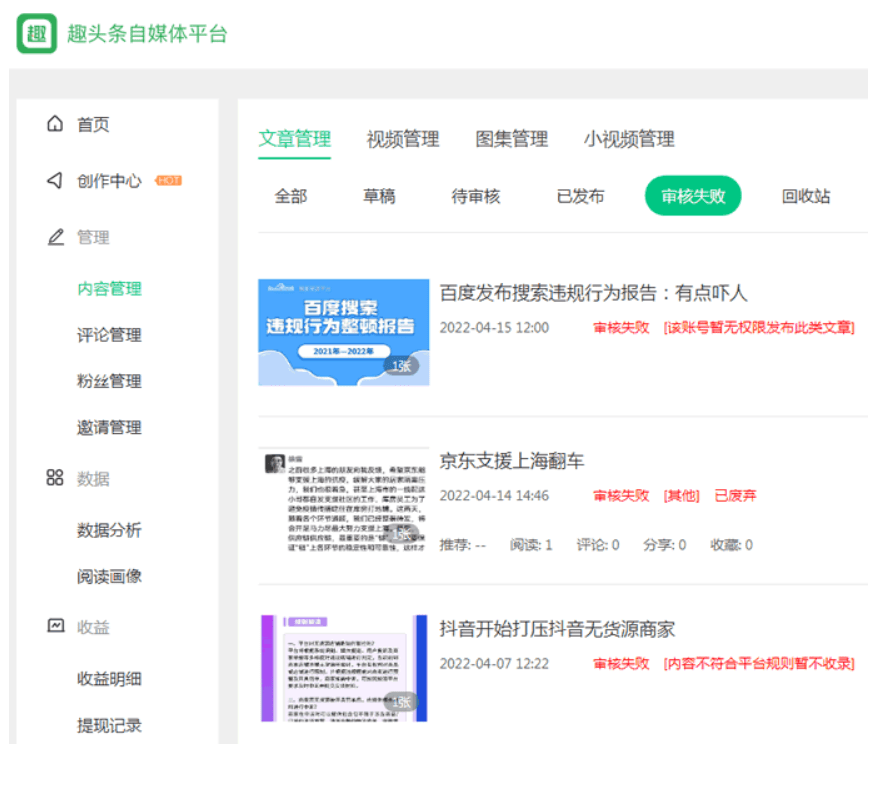878x788 pixels.
Task: Open 评论管理 in the sidebar
Action: (x=109, y=335)
